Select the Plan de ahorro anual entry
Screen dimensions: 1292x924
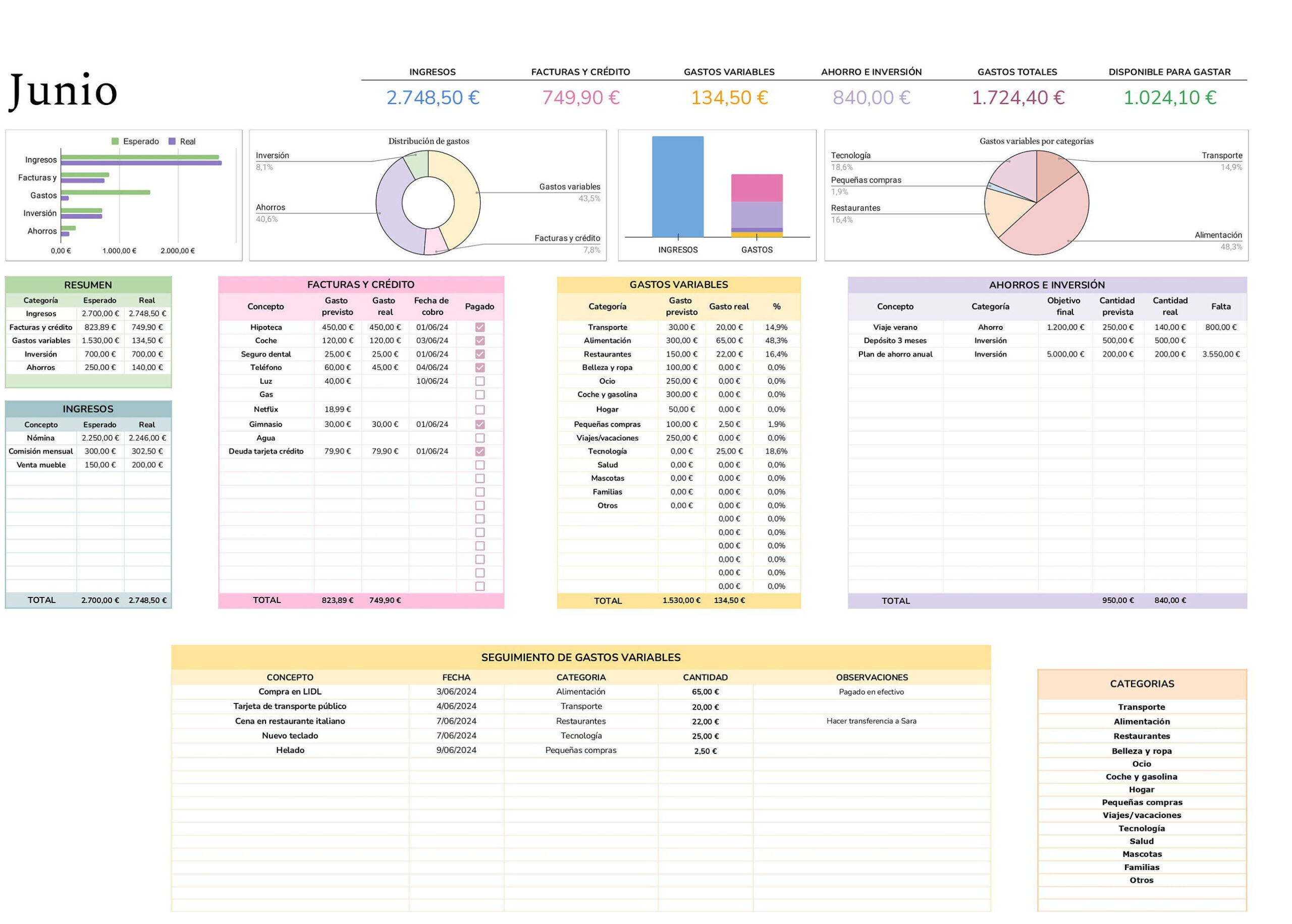[895, 354]
